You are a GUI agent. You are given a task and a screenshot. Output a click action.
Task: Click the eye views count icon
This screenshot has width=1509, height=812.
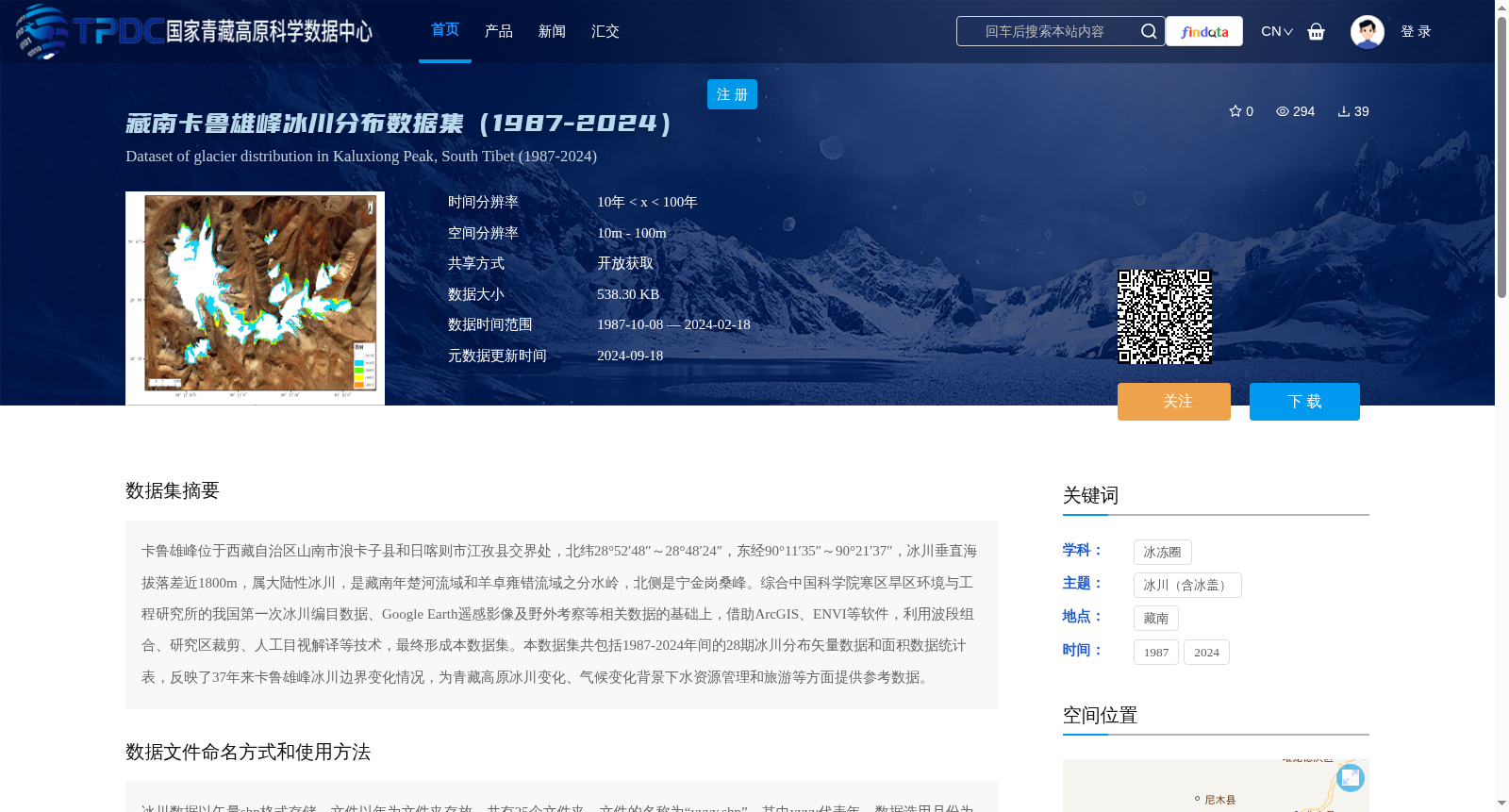[x=1283, y=111]
